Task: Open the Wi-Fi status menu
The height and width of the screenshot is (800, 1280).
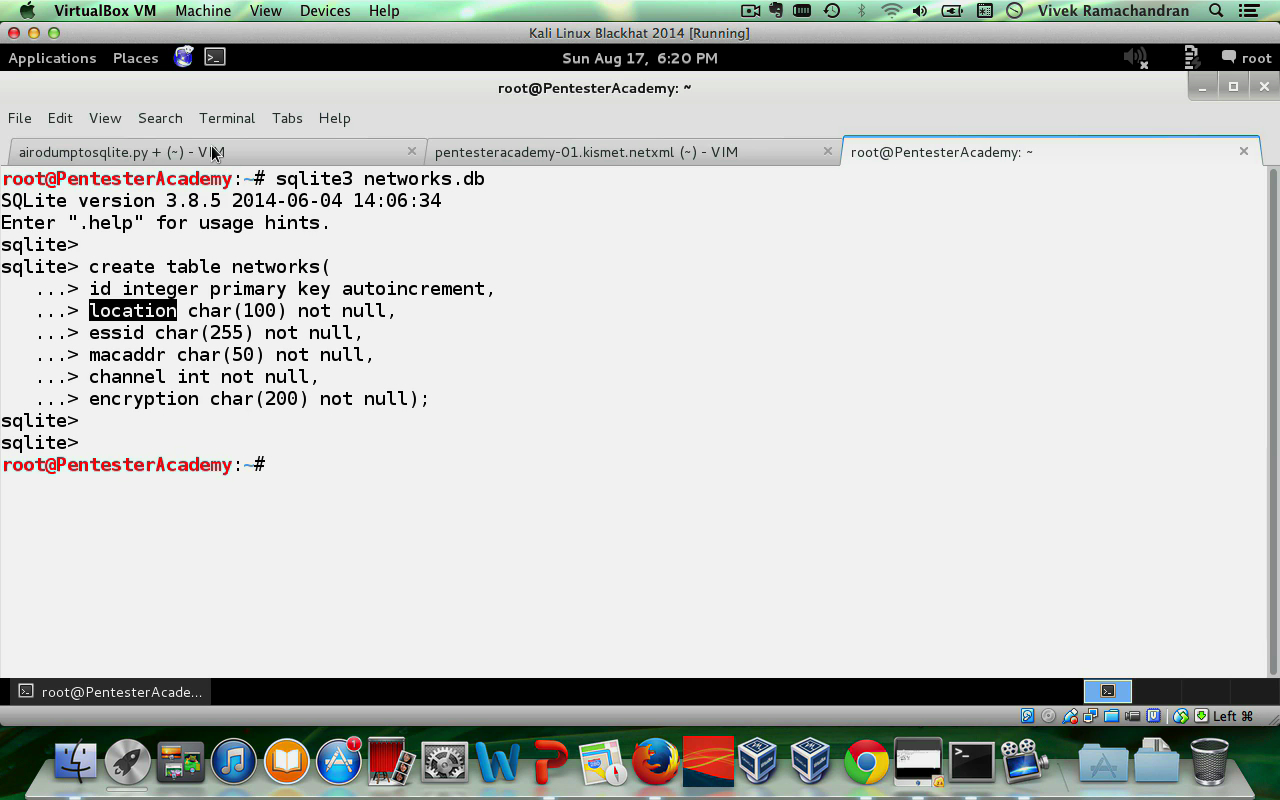Action: coord(891,11)
